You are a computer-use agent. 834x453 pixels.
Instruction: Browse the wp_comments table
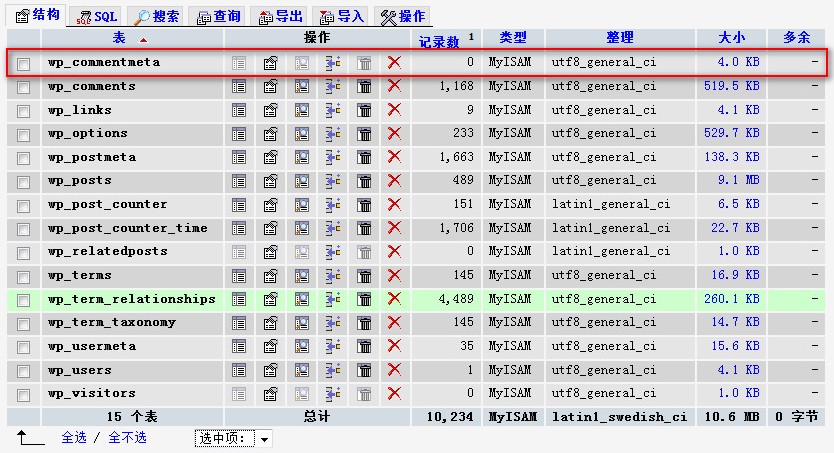tap(239, 86)
